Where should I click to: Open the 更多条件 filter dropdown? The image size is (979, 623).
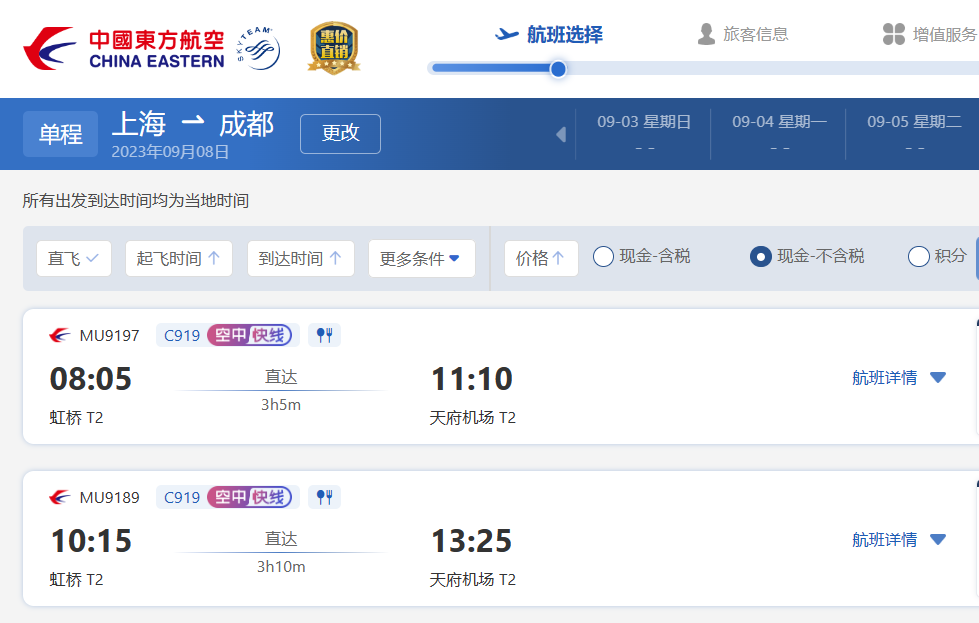tap(421, 258)
